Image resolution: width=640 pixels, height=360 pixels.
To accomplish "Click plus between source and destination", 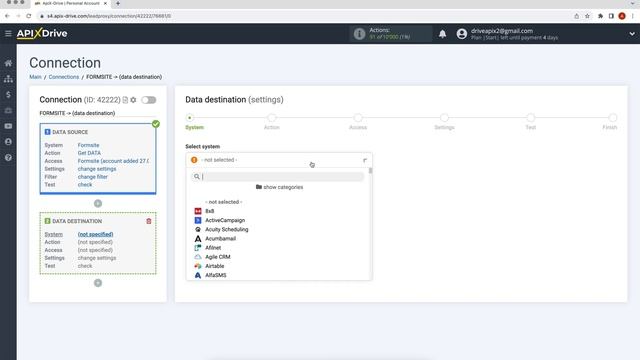I will coord(98,203).
